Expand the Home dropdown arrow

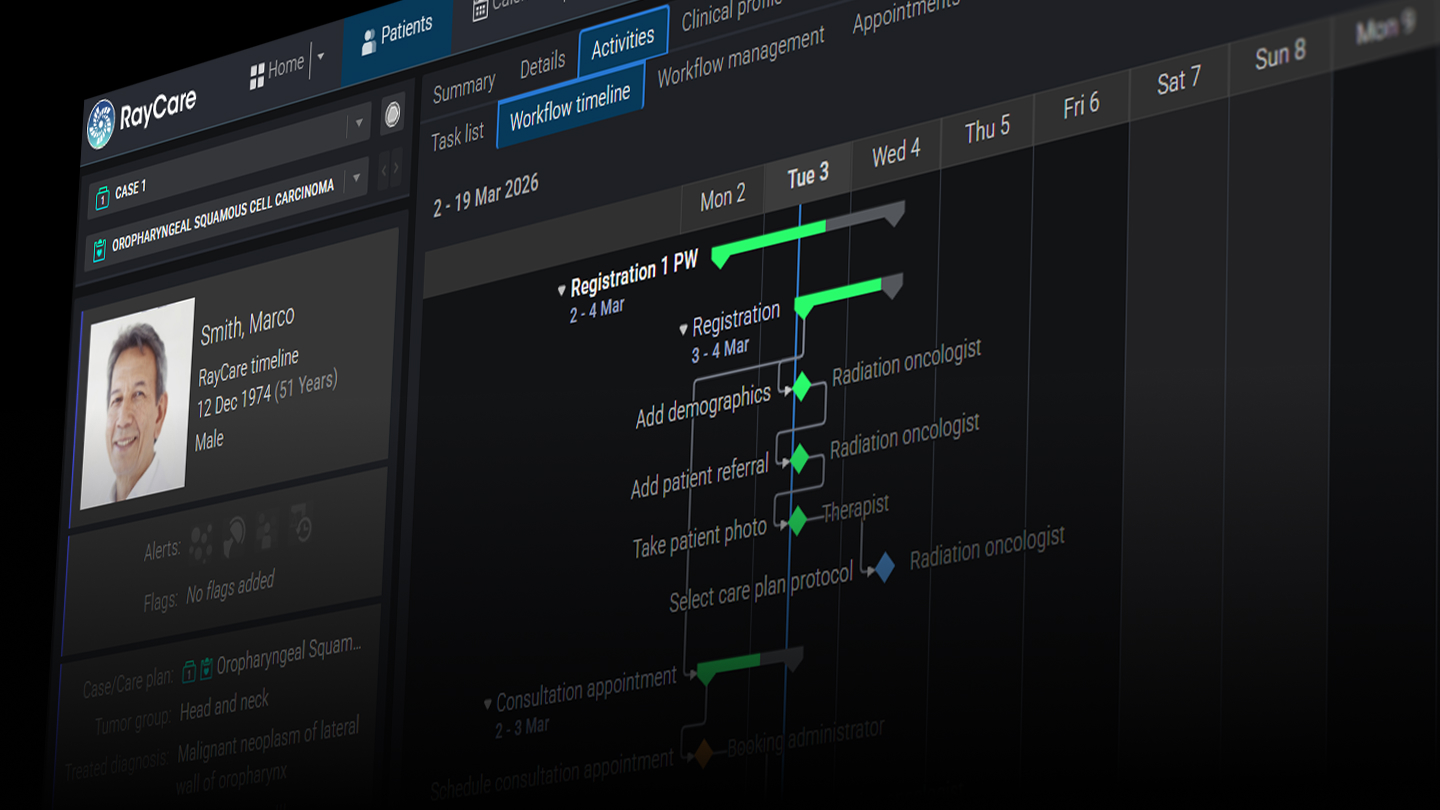(321, 57)
